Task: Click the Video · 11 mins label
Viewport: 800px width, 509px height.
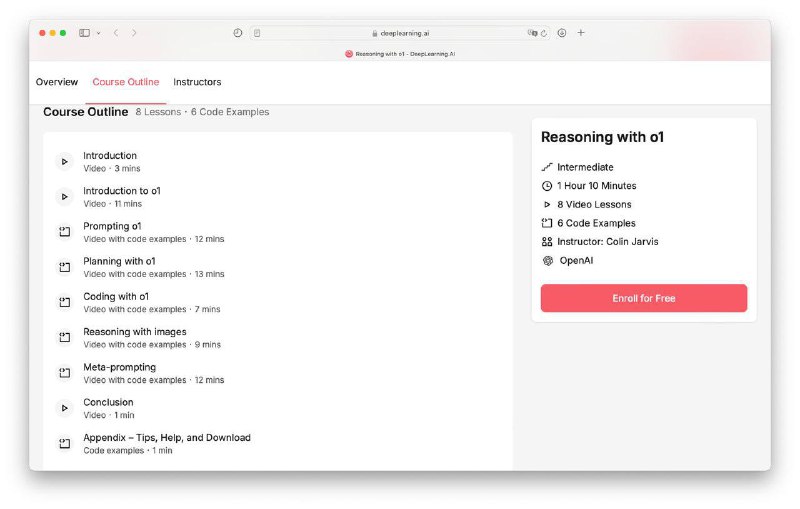Action: pyautogui.click(x=112, y=204)
